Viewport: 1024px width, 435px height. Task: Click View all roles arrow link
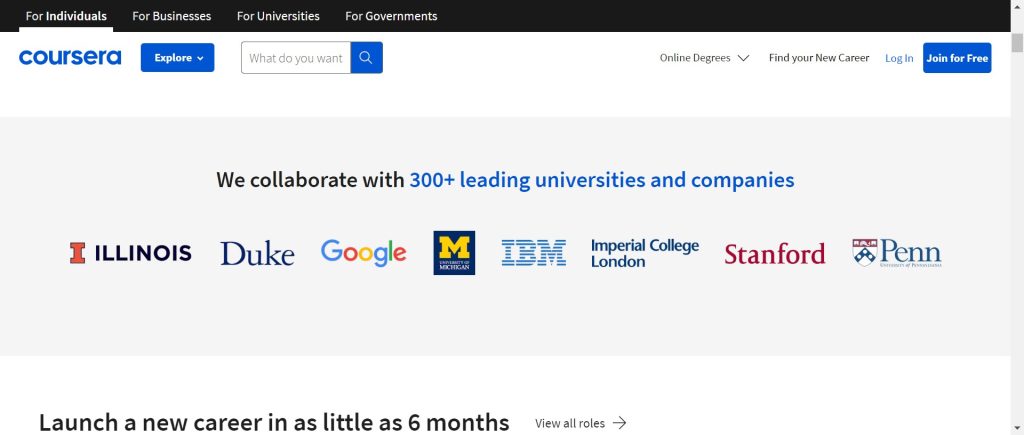pyautogui.click(x=581, y=423)
